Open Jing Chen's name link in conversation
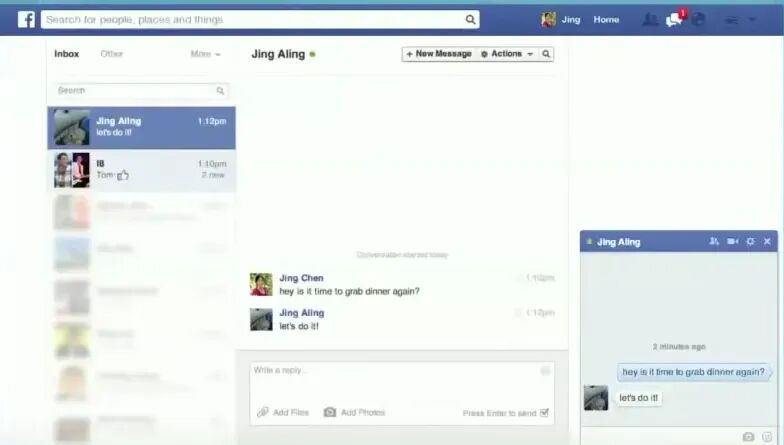Image resolution: width=784 pixels, height=445 pixels. [302, 278]
